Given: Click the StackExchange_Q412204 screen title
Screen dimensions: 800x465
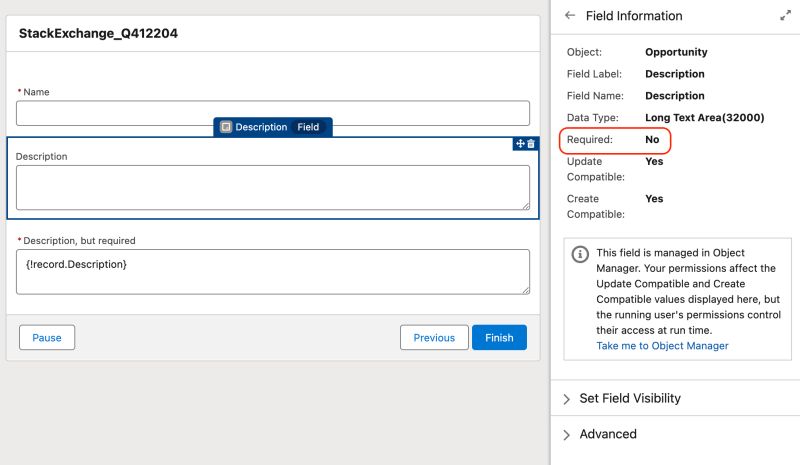Looking at the screenshot, I should click(99, 34).
